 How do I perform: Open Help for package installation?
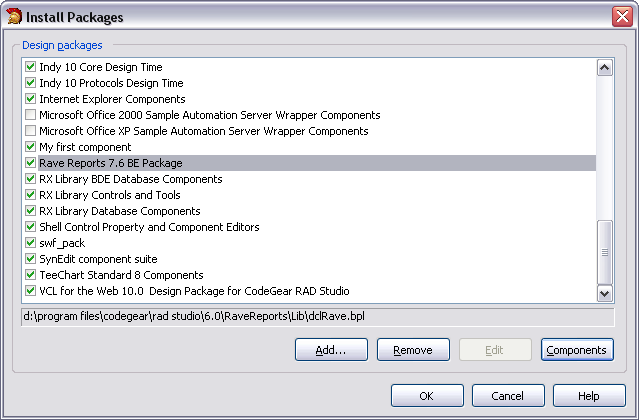pyautogui.click(x=588, y=395)
